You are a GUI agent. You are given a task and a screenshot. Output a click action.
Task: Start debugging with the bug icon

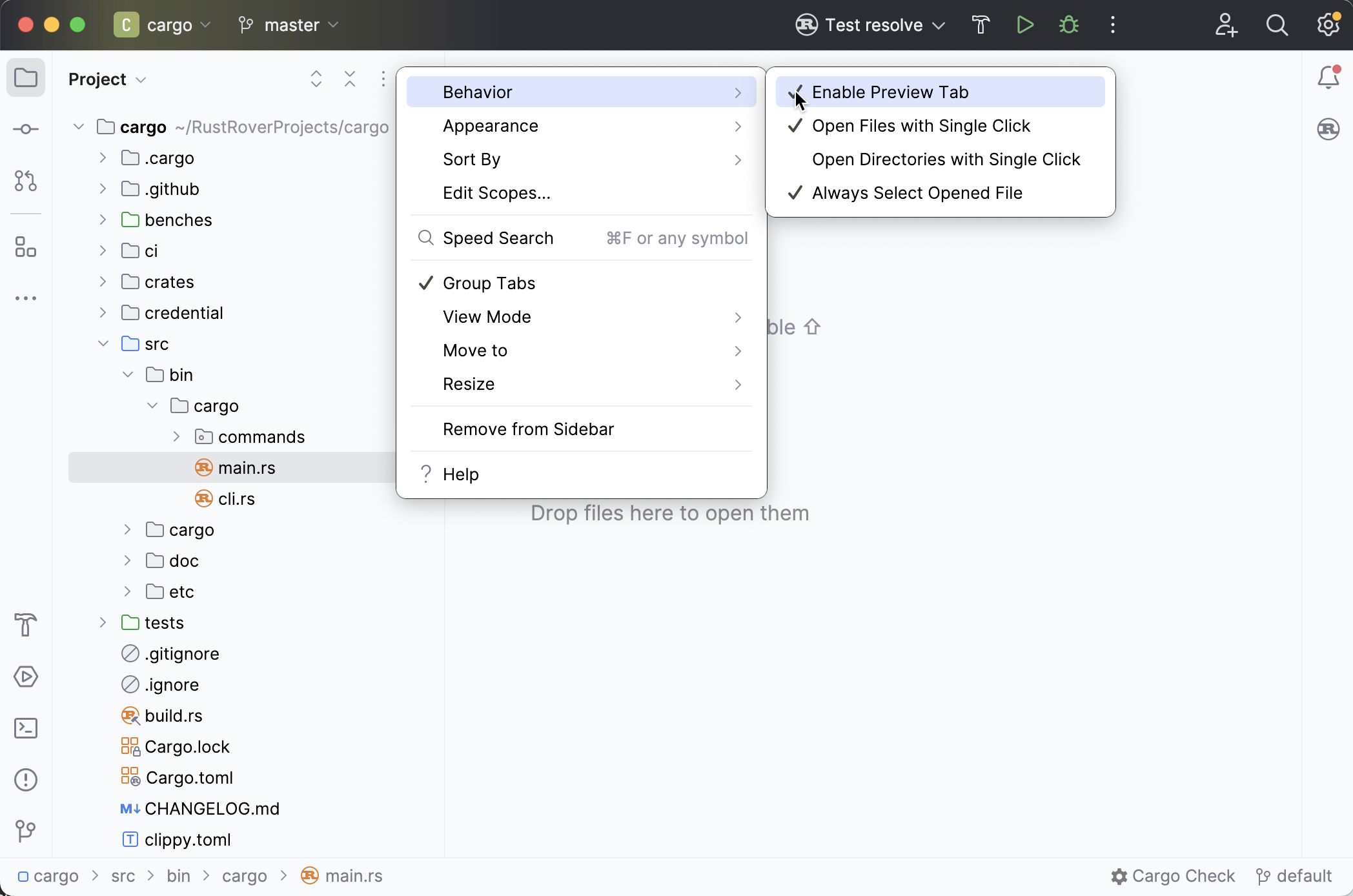coord(1068,25)
